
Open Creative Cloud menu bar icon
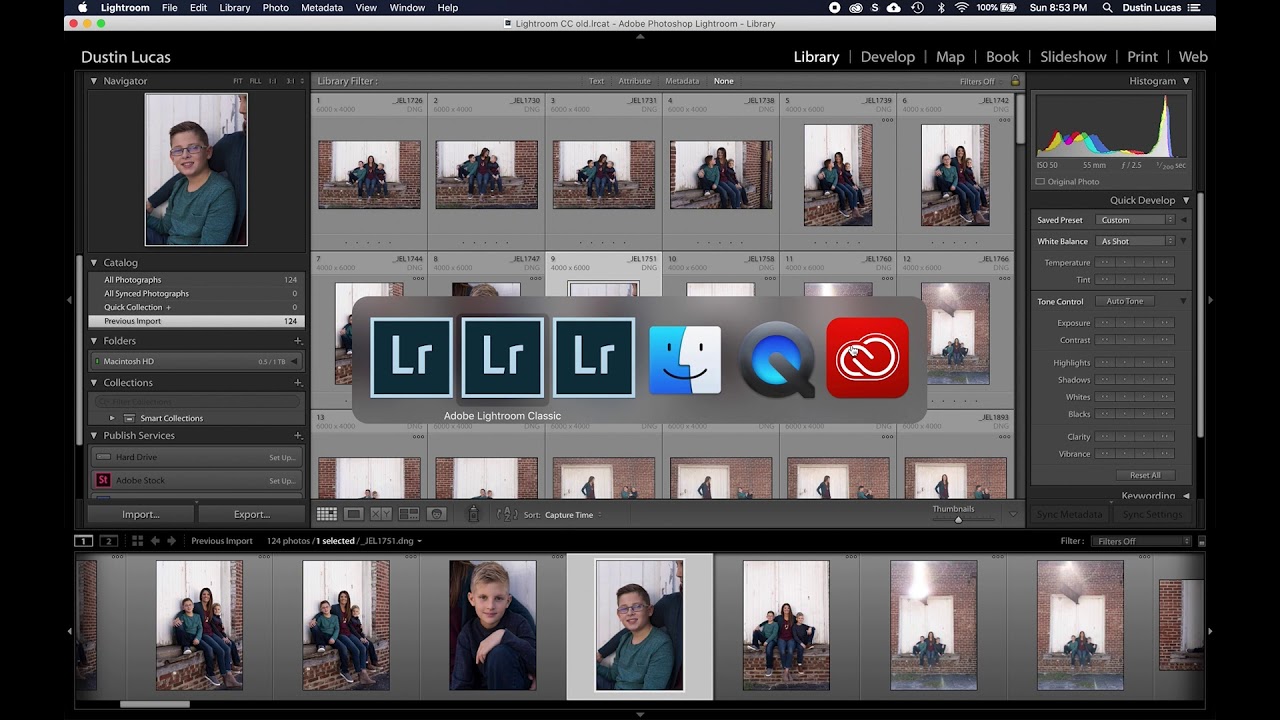856,7
